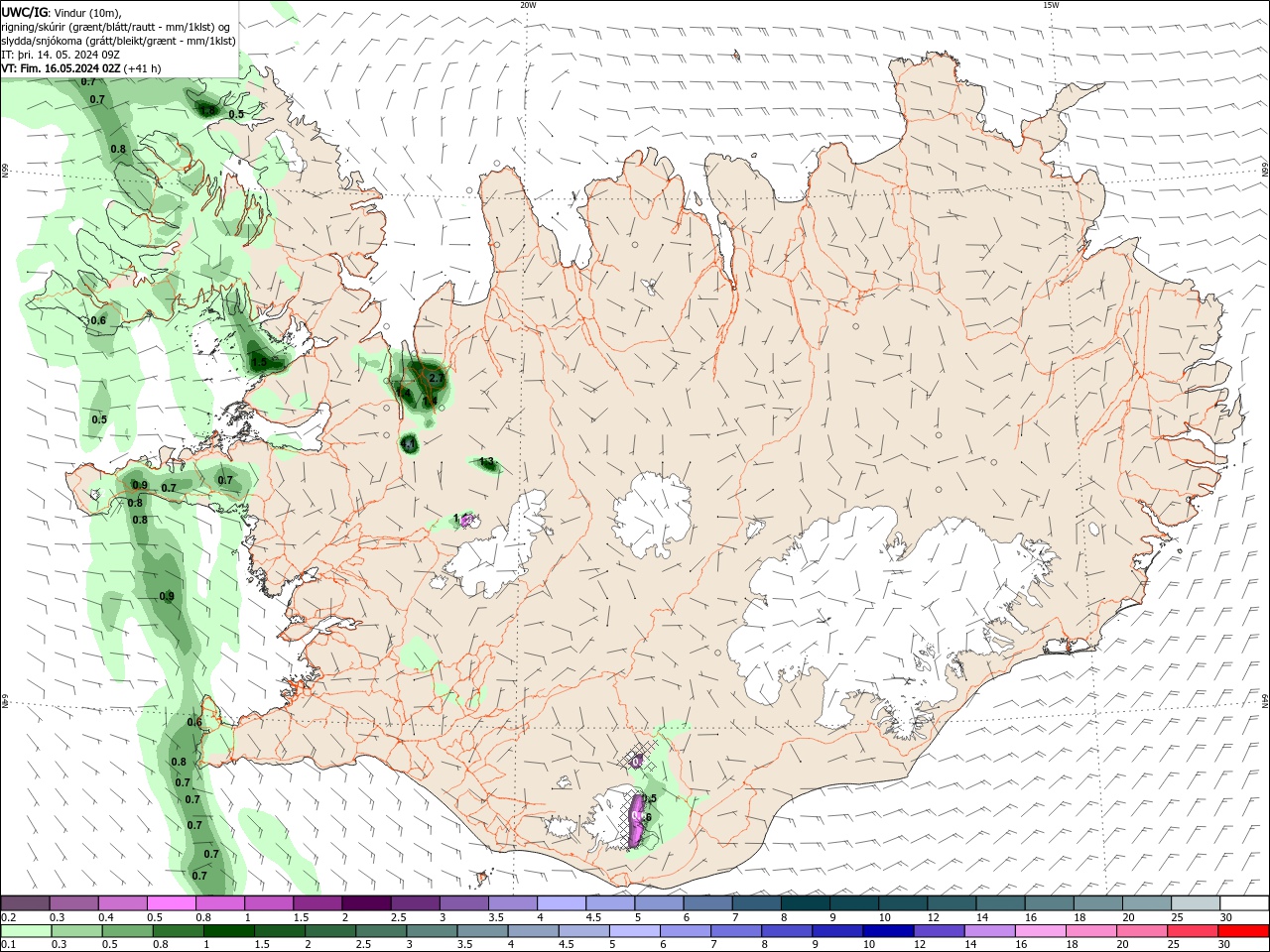The height and width of the screenshot is (952, 1270).
Task: Choose rain legend swatch between 25 and 30
Action: [x=1191, y=931]
